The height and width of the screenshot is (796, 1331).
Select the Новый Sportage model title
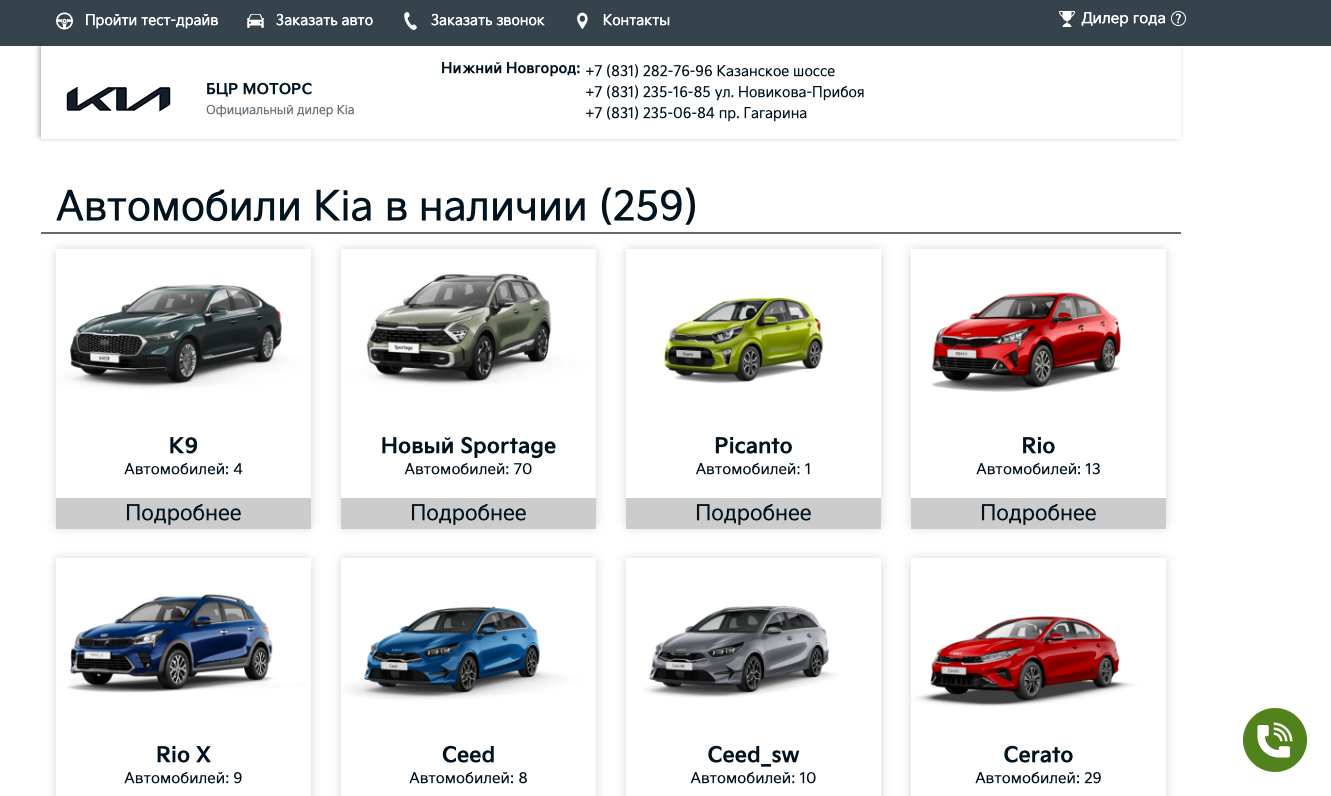tap(468, 446)
